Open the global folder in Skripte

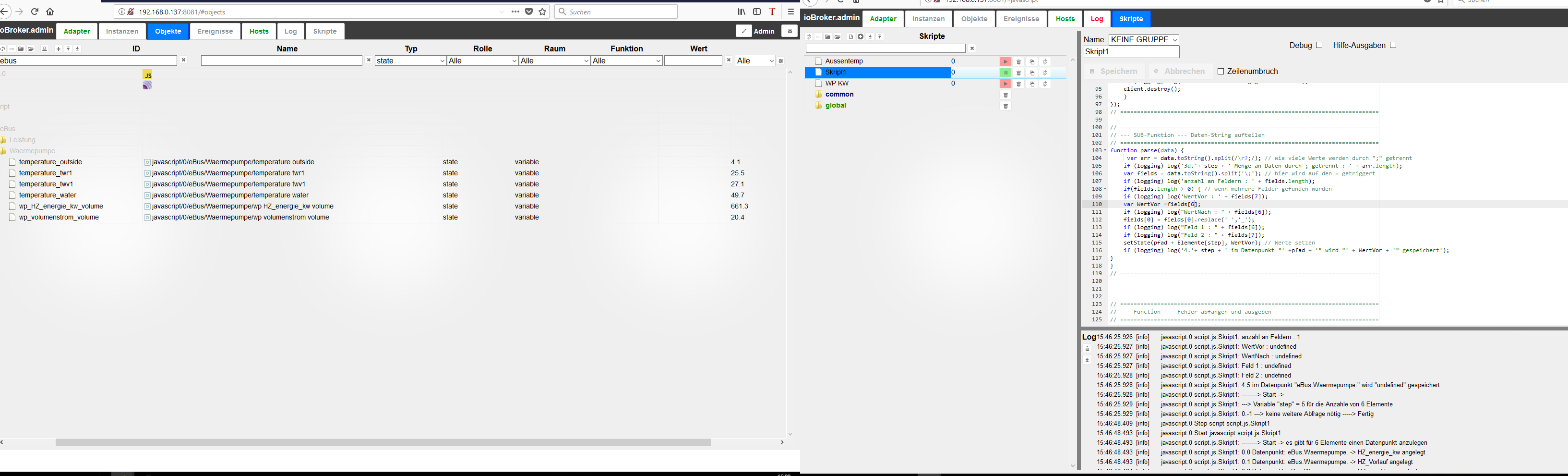click(836, 106)
